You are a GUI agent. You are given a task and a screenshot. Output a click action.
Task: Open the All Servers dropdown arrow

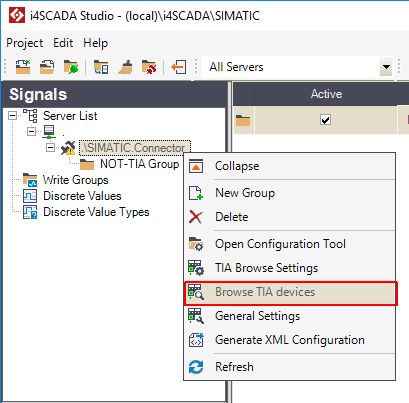pyautogui.click(x=386, y=67)
